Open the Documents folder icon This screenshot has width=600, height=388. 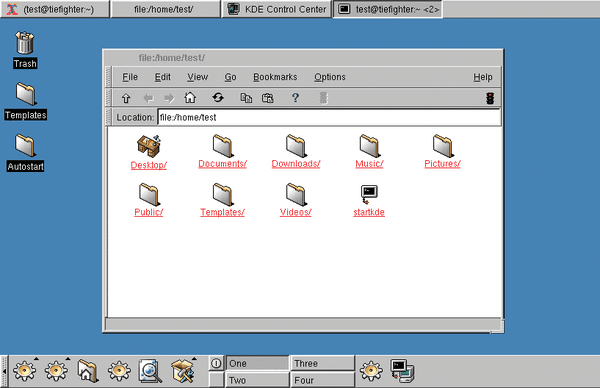coord(223,146)
